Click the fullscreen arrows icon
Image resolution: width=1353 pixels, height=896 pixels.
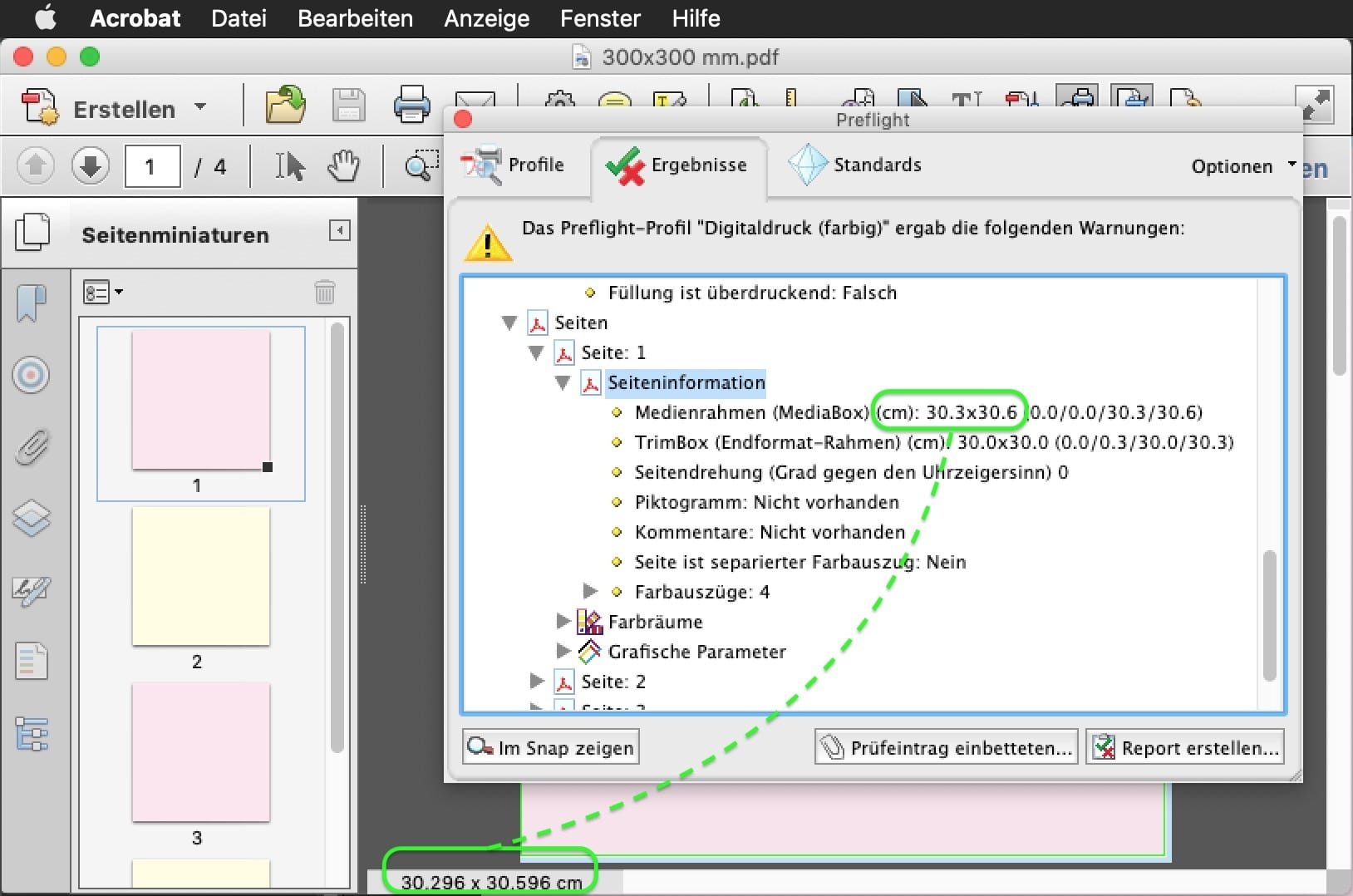coord(1314,106)
